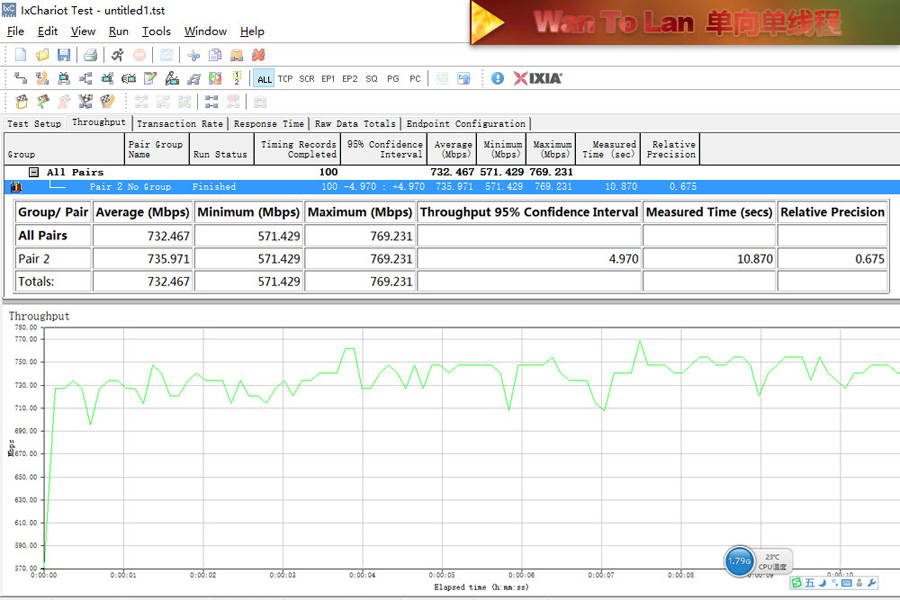Toggle the EP1 filter button
Screen dimensions: 900x600
point(328,79)
